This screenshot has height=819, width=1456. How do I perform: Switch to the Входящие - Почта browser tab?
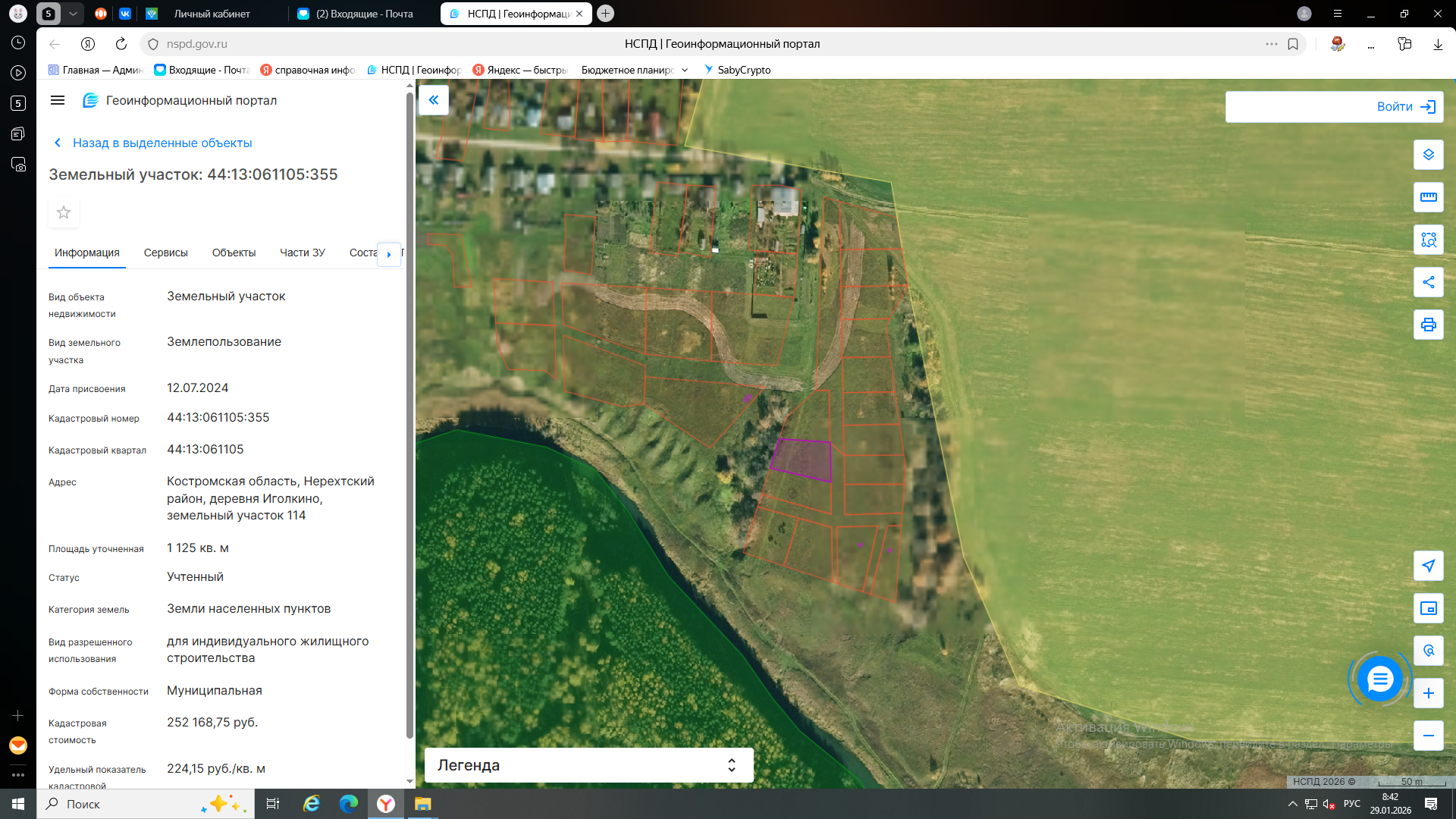point(364,14)
